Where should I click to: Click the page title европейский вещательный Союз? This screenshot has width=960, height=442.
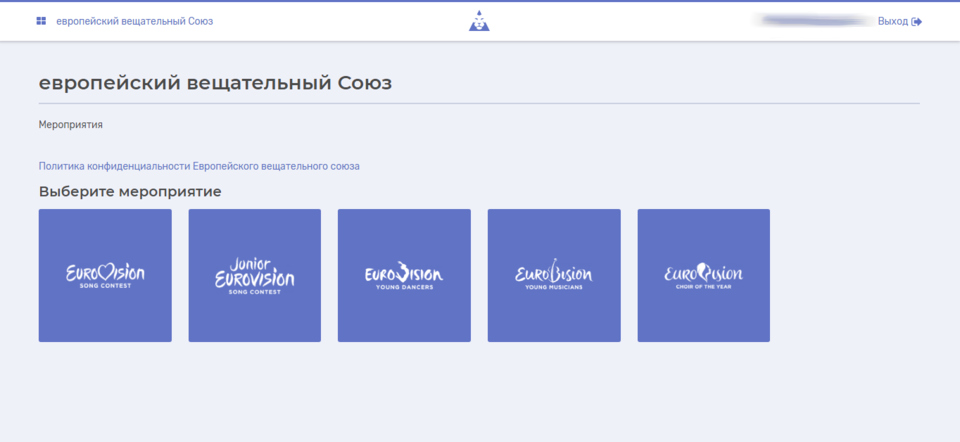215,83
